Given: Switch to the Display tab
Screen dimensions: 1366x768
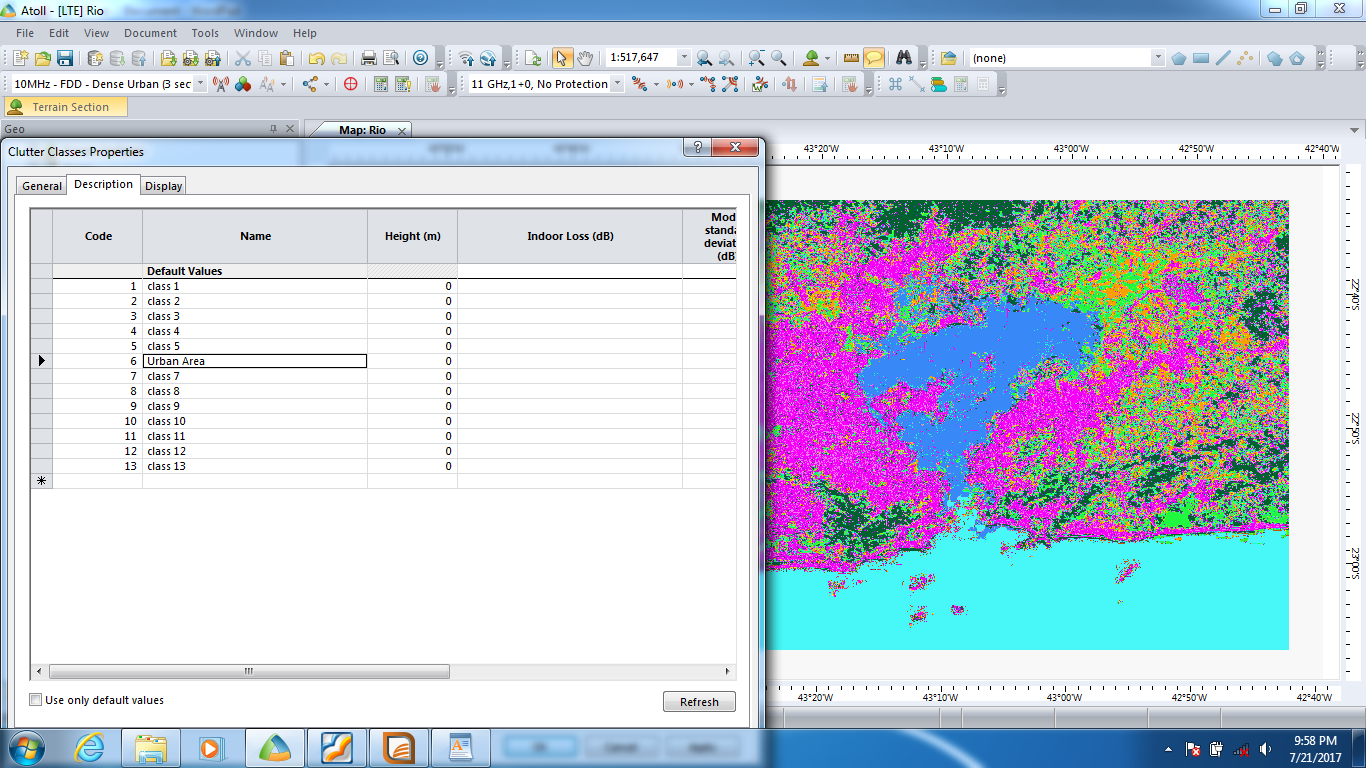Looking at the screenshot, I should pos(163,185).
